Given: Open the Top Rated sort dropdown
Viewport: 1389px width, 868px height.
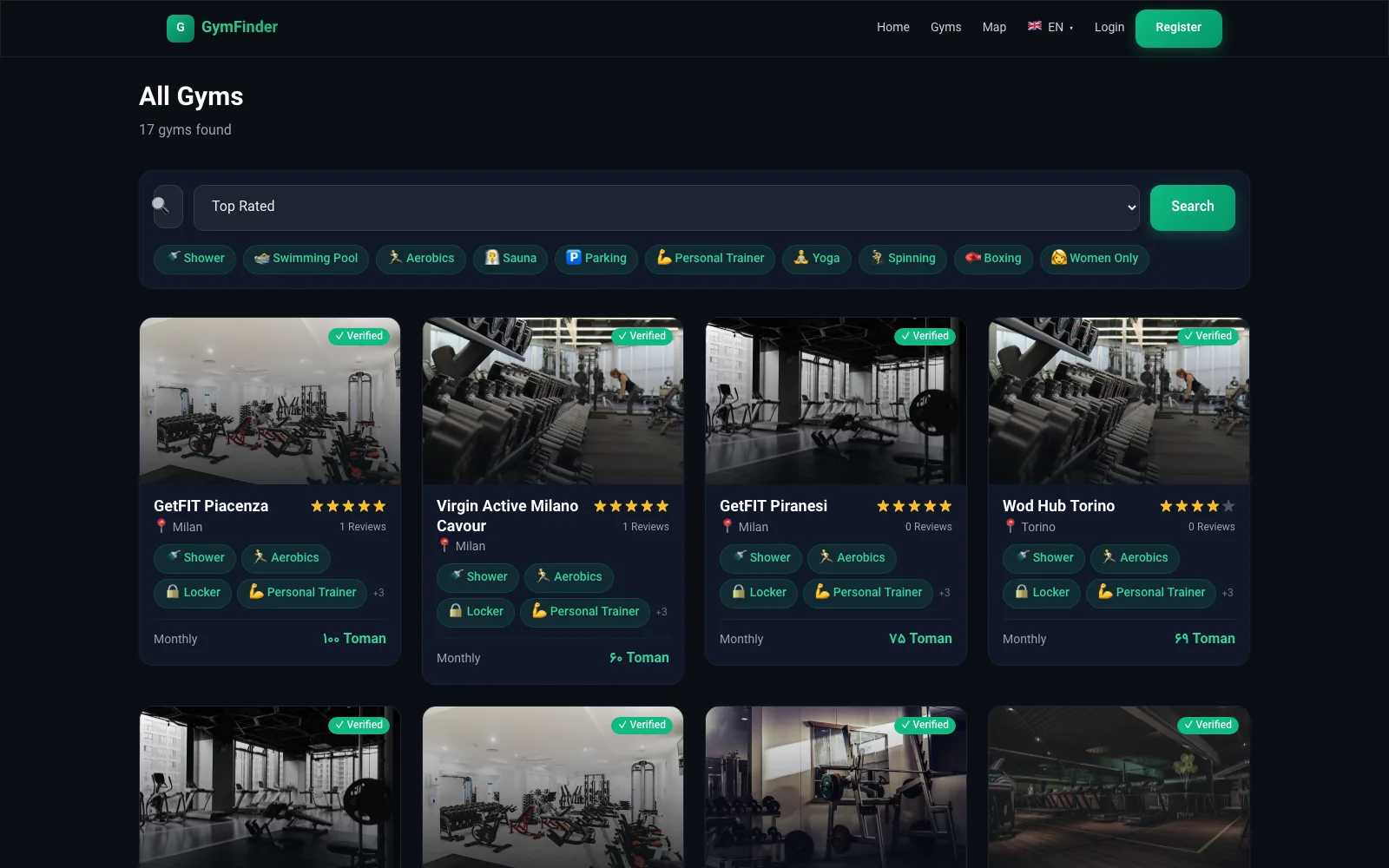Looking at the screenshot, I should click(667, 207).
